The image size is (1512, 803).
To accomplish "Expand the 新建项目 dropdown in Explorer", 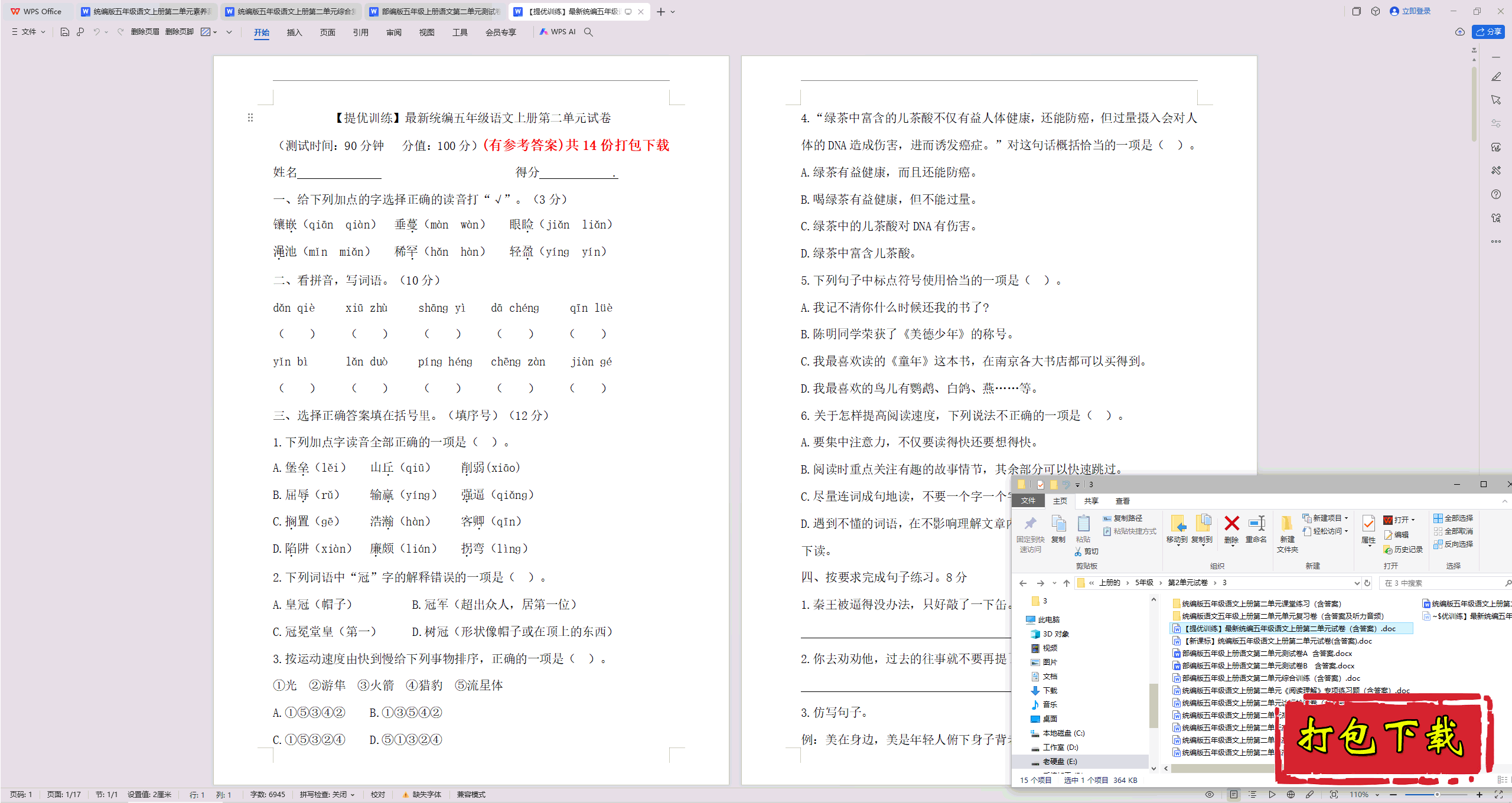I will [x=1347, y=518].
